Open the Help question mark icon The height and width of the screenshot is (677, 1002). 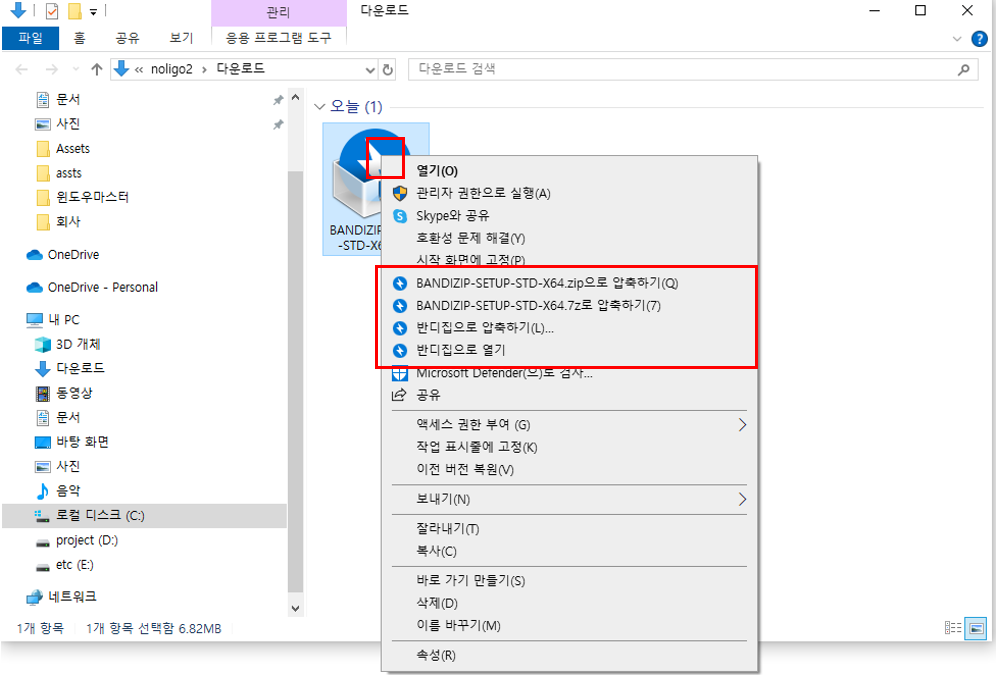tap(978, 38)
